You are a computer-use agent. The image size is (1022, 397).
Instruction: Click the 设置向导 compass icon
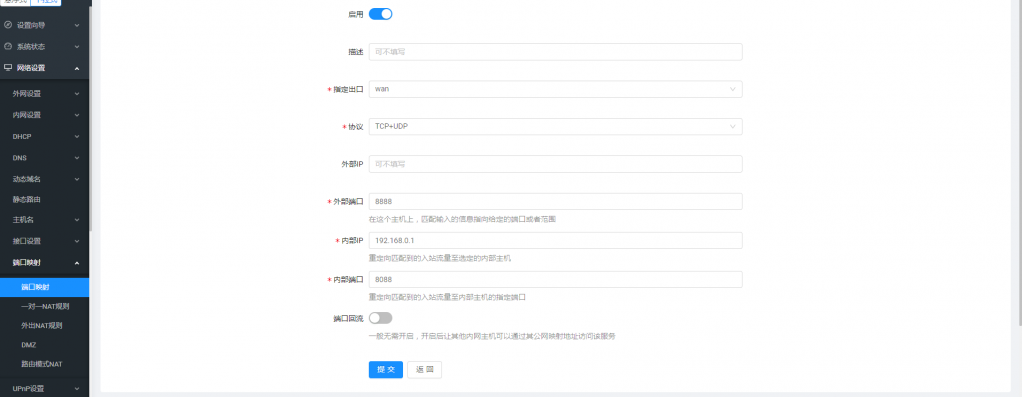[x=8, y=25]
